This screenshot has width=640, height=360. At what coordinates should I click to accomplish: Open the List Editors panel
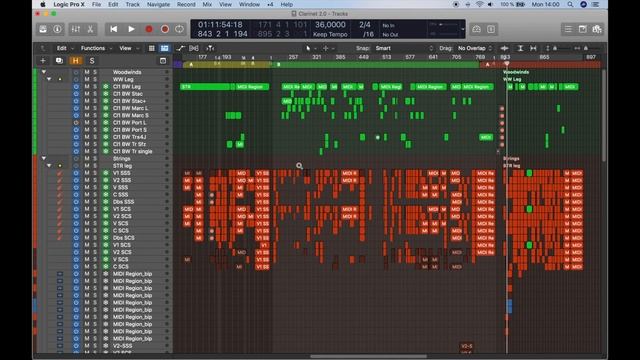click(x=568, y=29)
